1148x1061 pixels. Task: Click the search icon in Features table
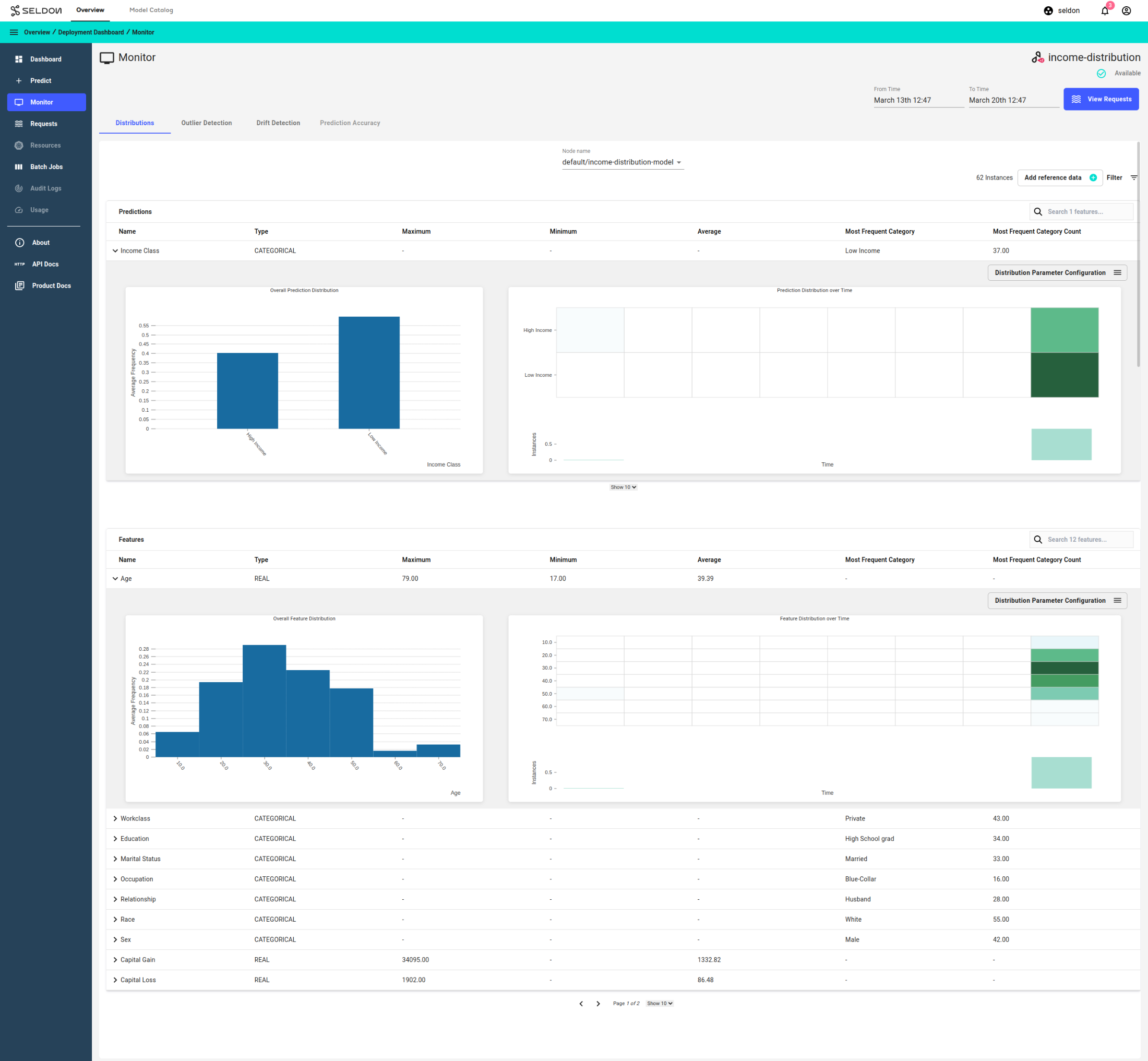tap(1038, 540)
